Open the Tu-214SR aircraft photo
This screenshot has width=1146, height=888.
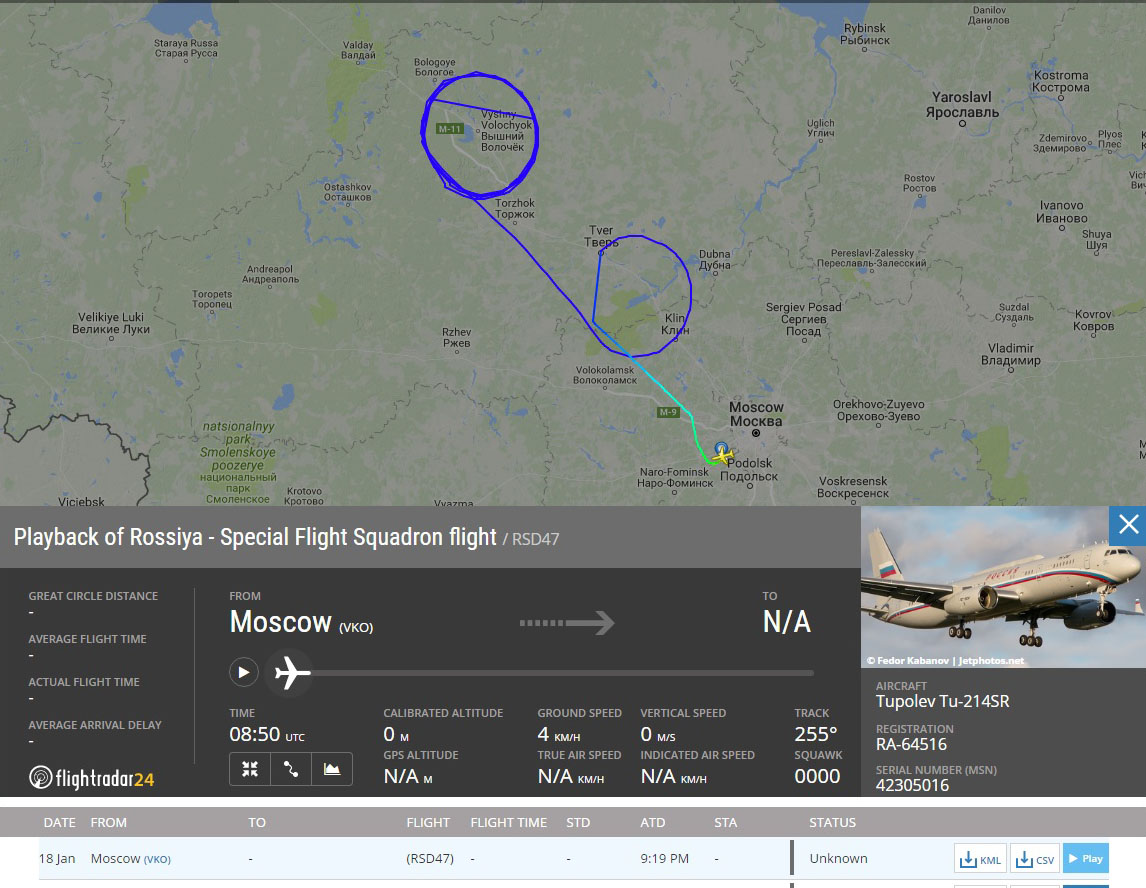[x=1003, y=587]
